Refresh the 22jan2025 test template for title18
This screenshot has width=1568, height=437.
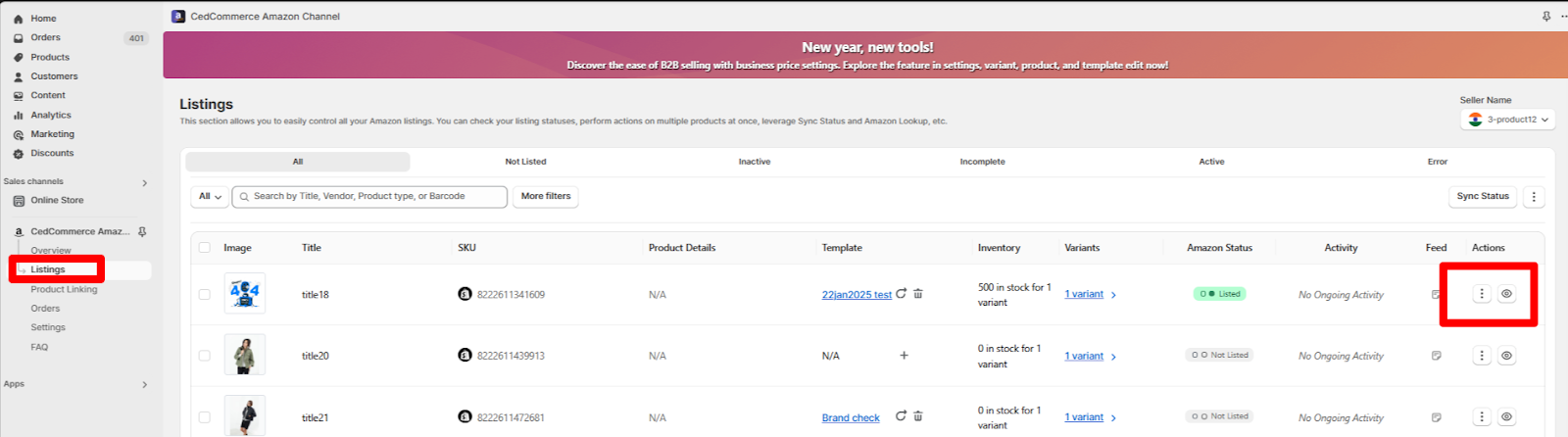[x=902, y=293]
